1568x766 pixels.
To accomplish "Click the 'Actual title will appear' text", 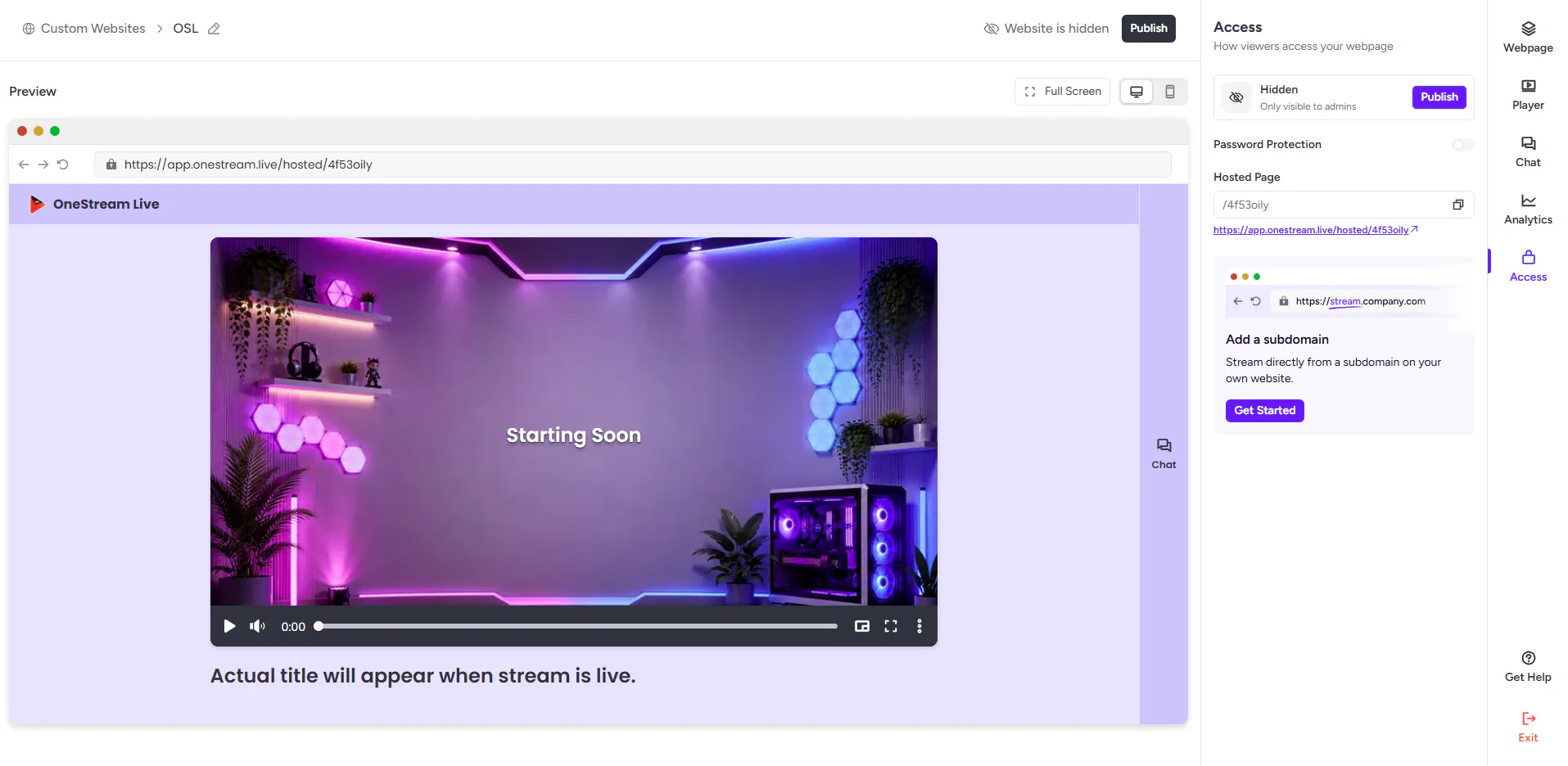I will tap(423, 676).
